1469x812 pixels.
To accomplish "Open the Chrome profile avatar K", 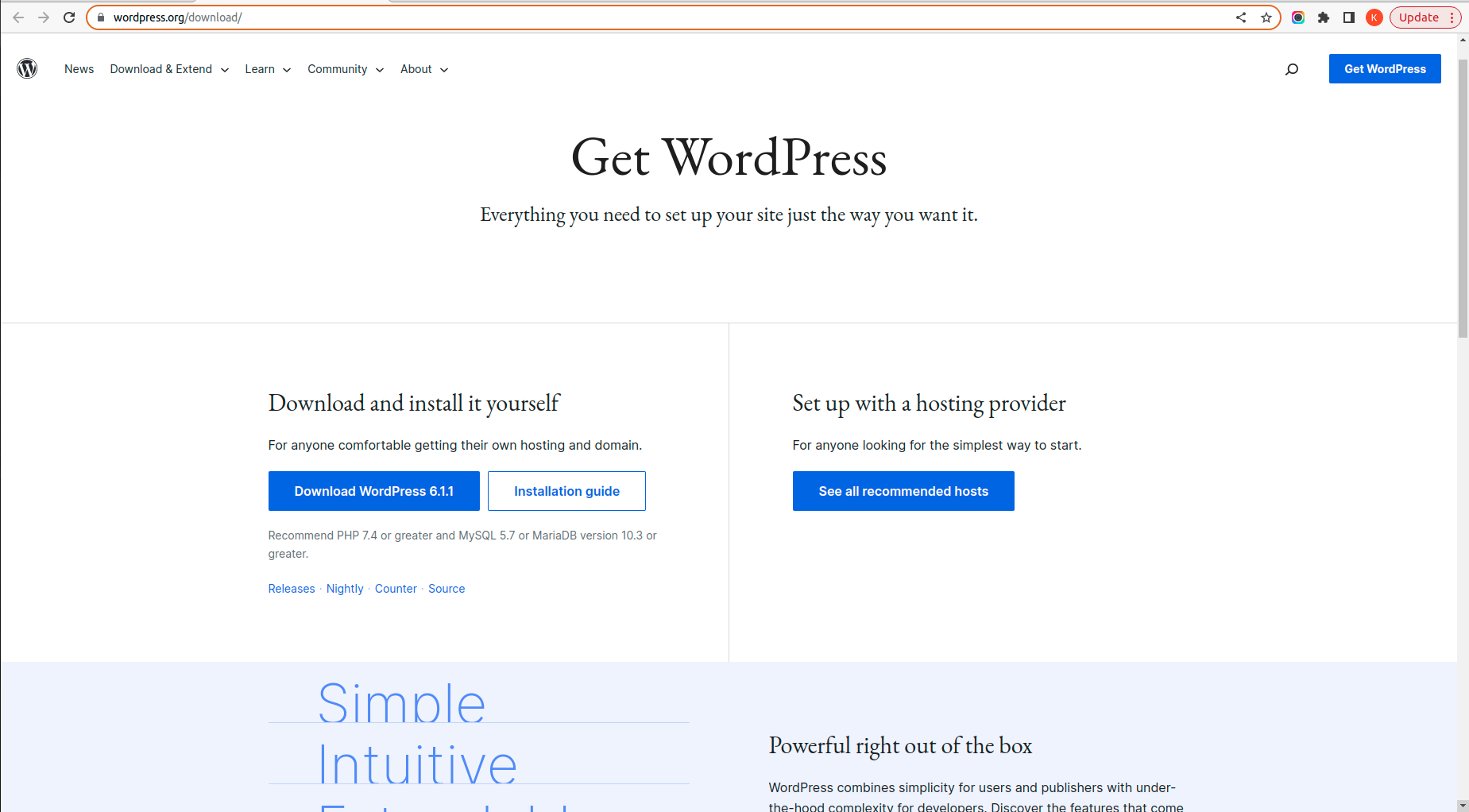I will (1374, 17).
